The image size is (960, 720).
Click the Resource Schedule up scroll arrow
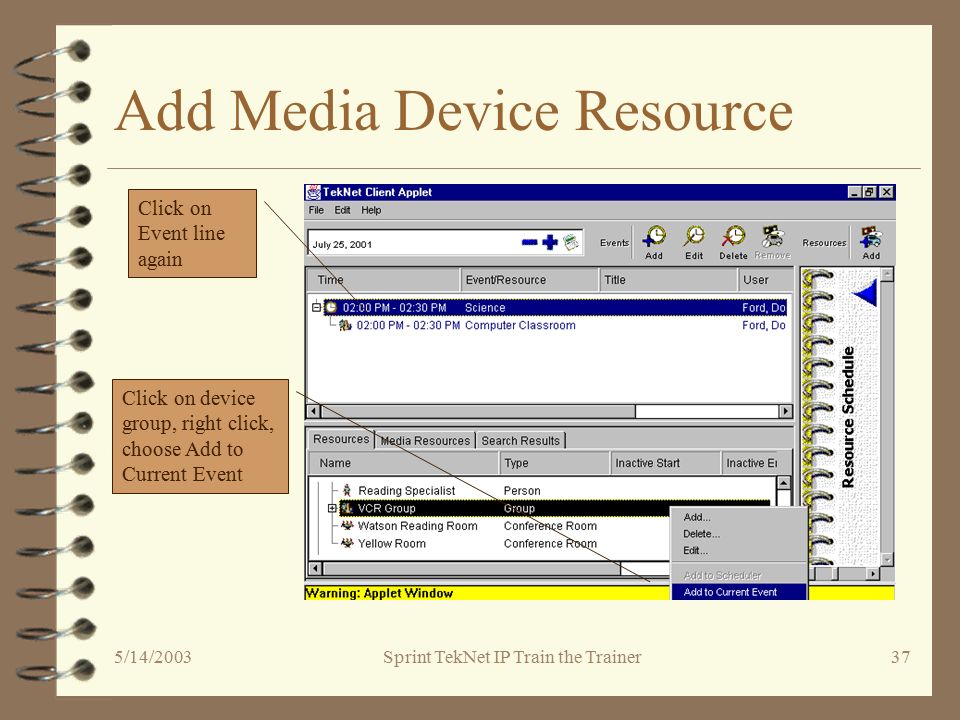pos(887,274)
